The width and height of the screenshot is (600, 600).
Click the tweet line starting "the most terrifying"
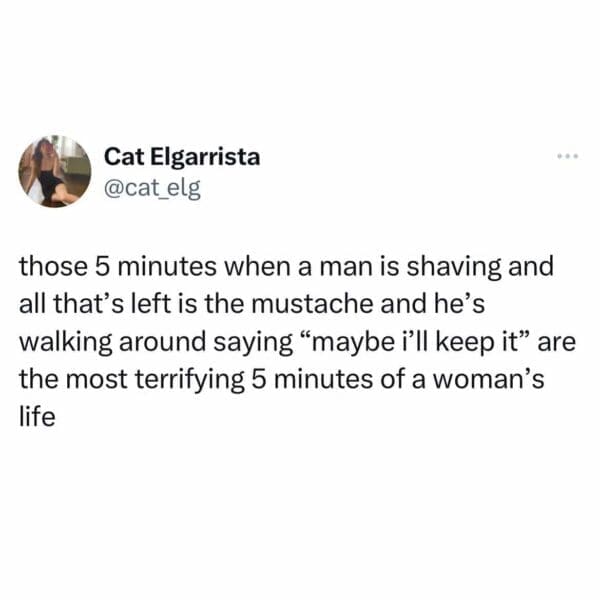(282, 379)
